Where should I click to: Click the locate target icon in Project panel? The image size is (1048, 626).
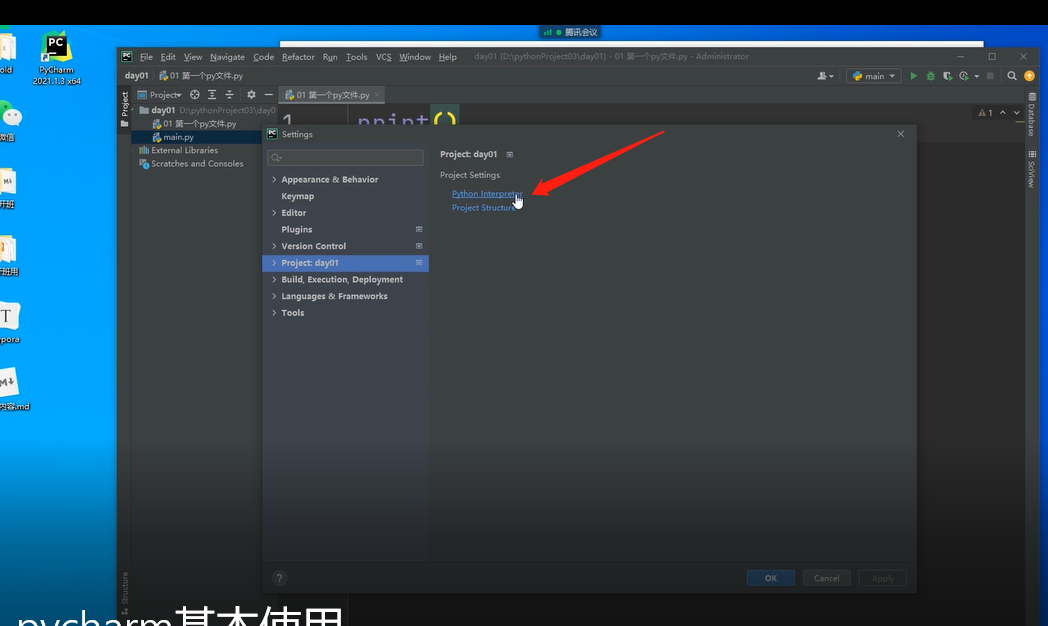click(x=194, y=95)
